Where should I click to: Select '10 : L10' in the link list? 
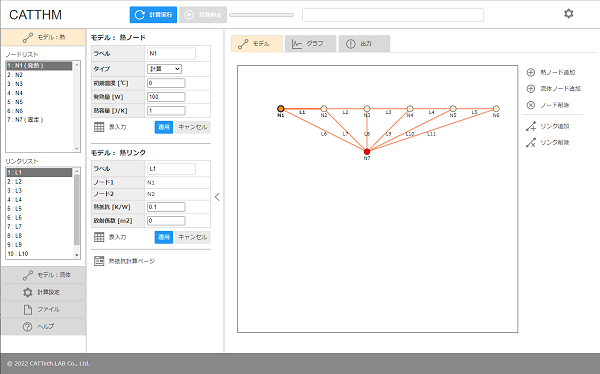pyautogui.click(x=39, y=254)
